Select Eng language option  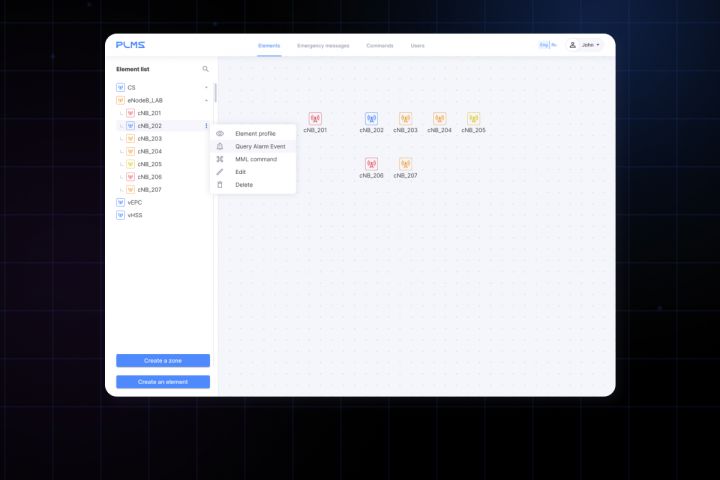pyautogui.click(x=544, y=45)
